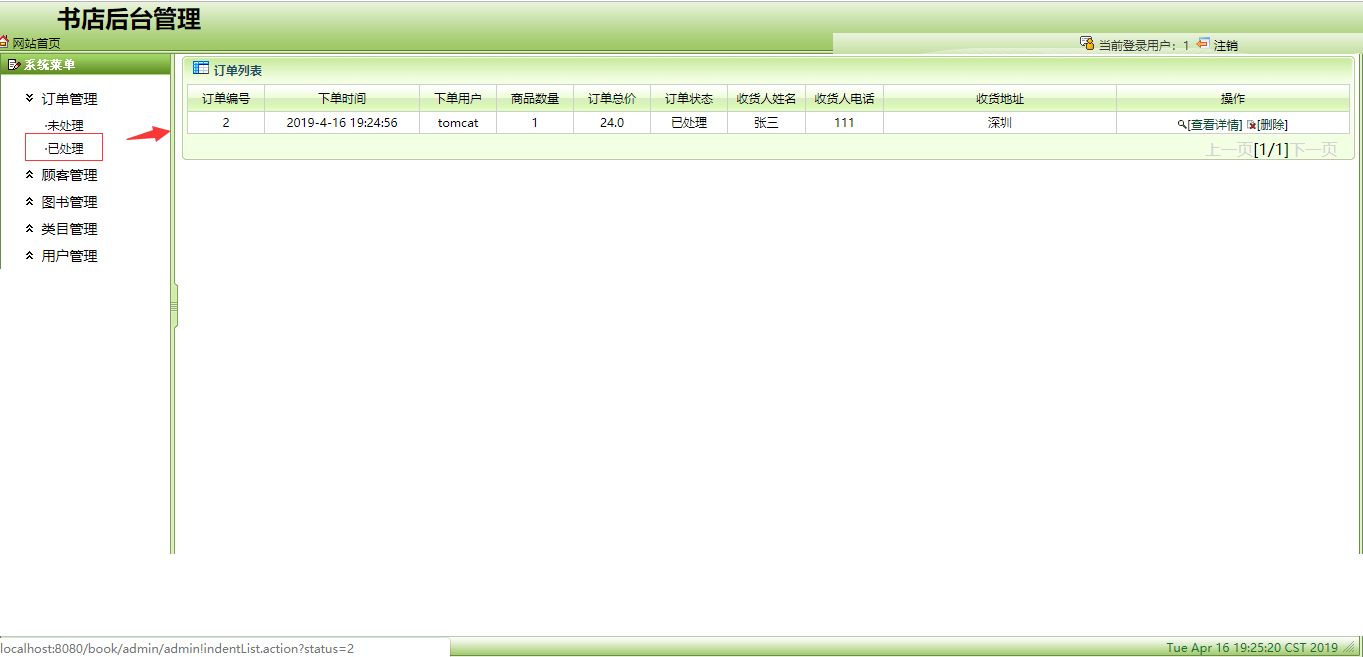Go to 上一页 page
The width and height of the screenshot is (1363, 657).
[x=1229, y=150]
